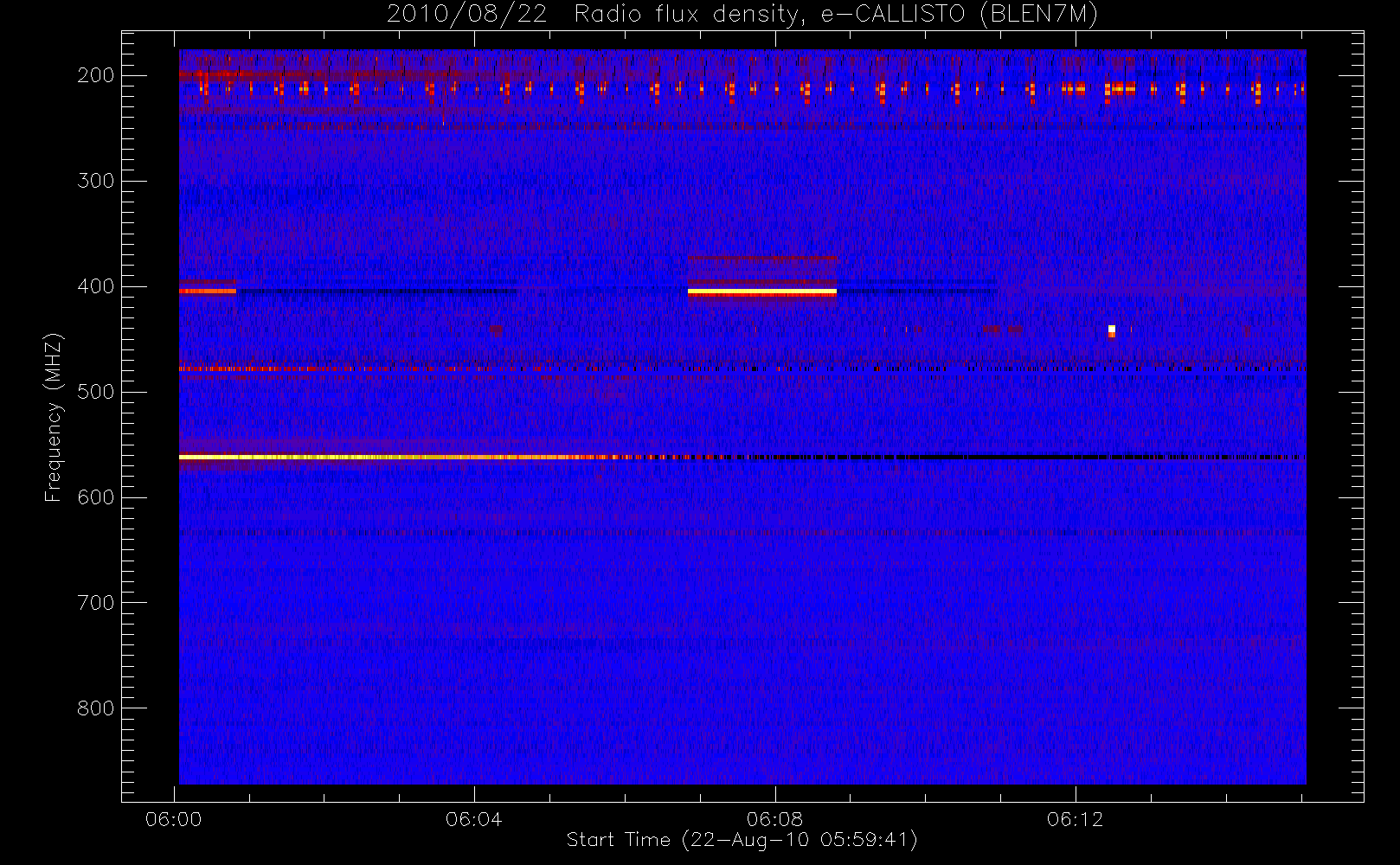Click the 500 frequency tick label
Viewport: 1400px width, 865px height.
pyautogui.click(x=96, y=392)
